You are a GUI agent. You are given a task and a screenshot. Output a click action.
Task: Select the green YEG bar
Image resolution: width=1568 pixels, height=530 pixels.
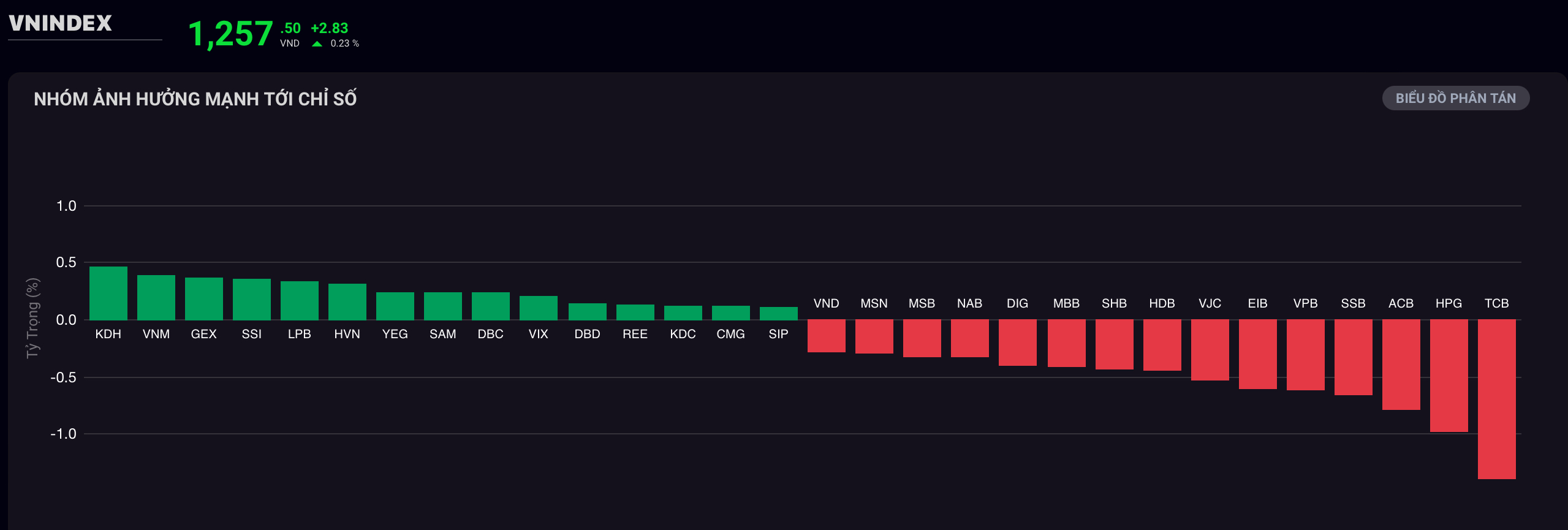coord(395,306)
